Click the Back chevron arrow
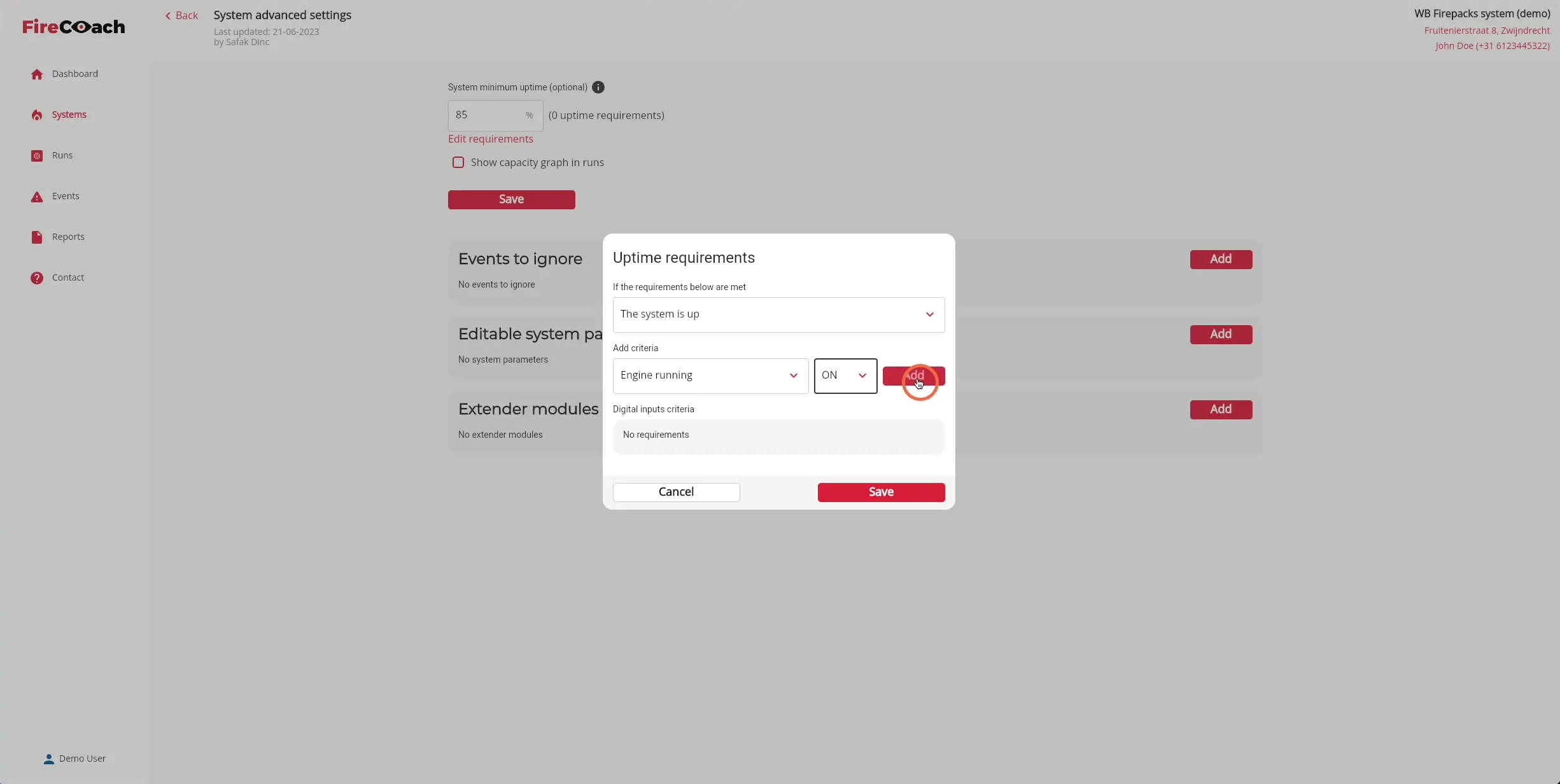1560x784 pixels. [x=168, y=16]
